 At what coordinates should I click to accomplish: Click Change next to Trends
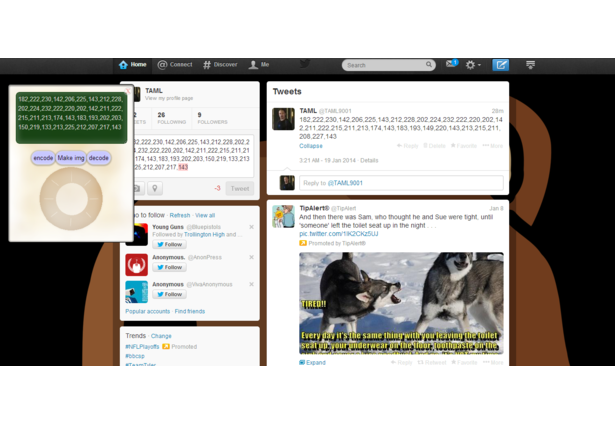161,336
